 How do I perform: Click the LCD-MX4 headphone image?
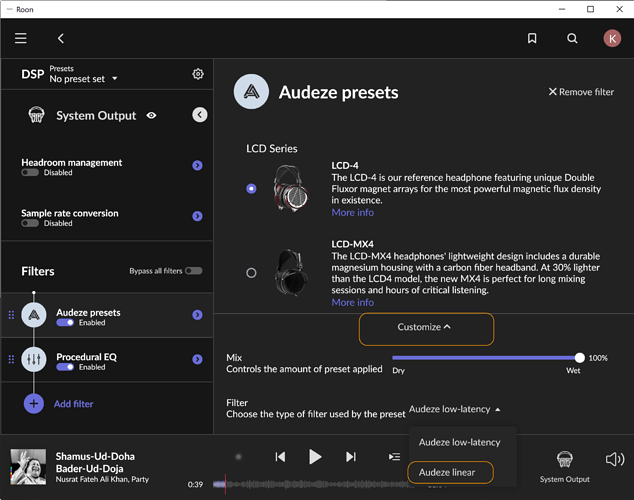291,273
